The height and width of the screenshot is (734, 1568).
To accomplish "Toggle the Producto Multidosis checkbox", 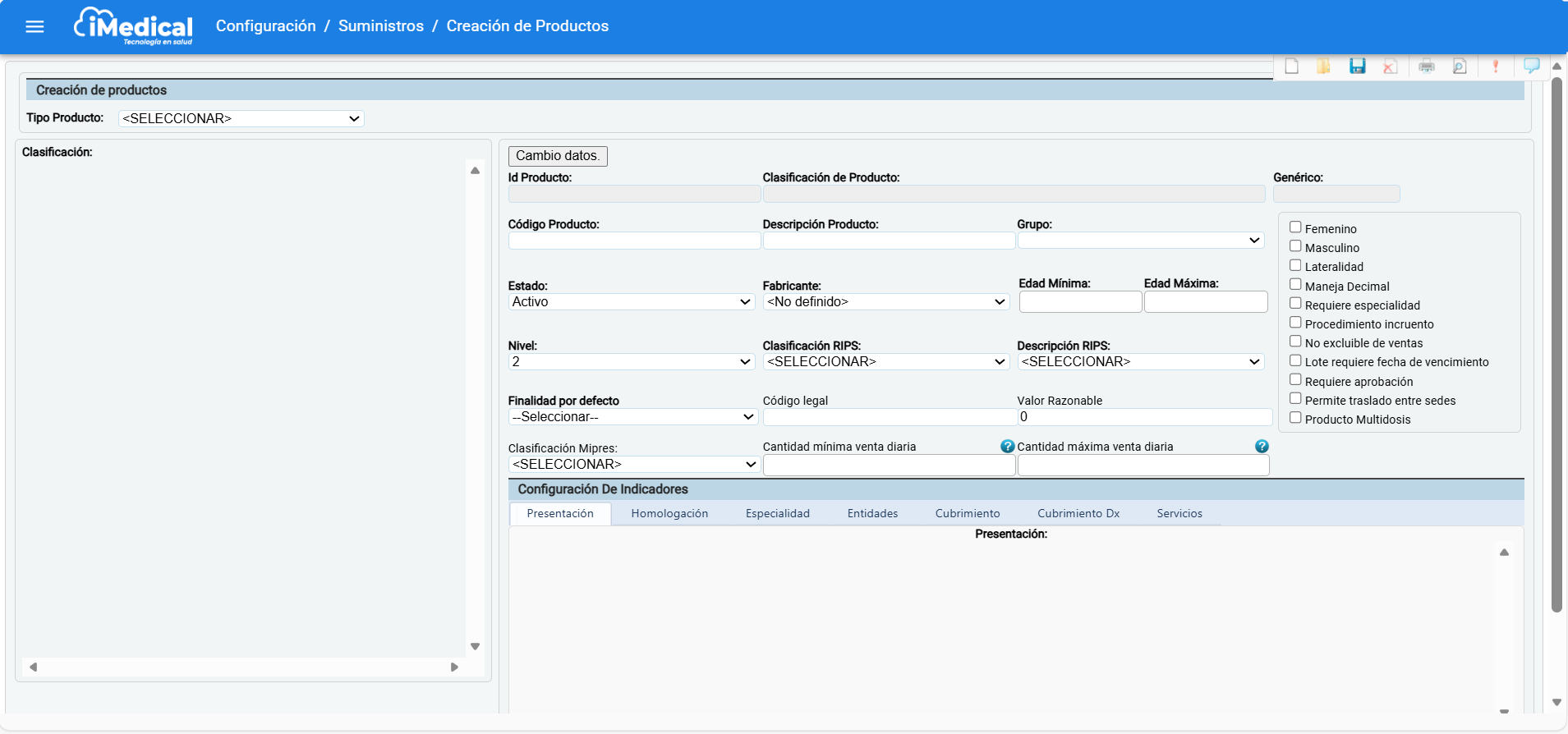I will click(1295, 418).
